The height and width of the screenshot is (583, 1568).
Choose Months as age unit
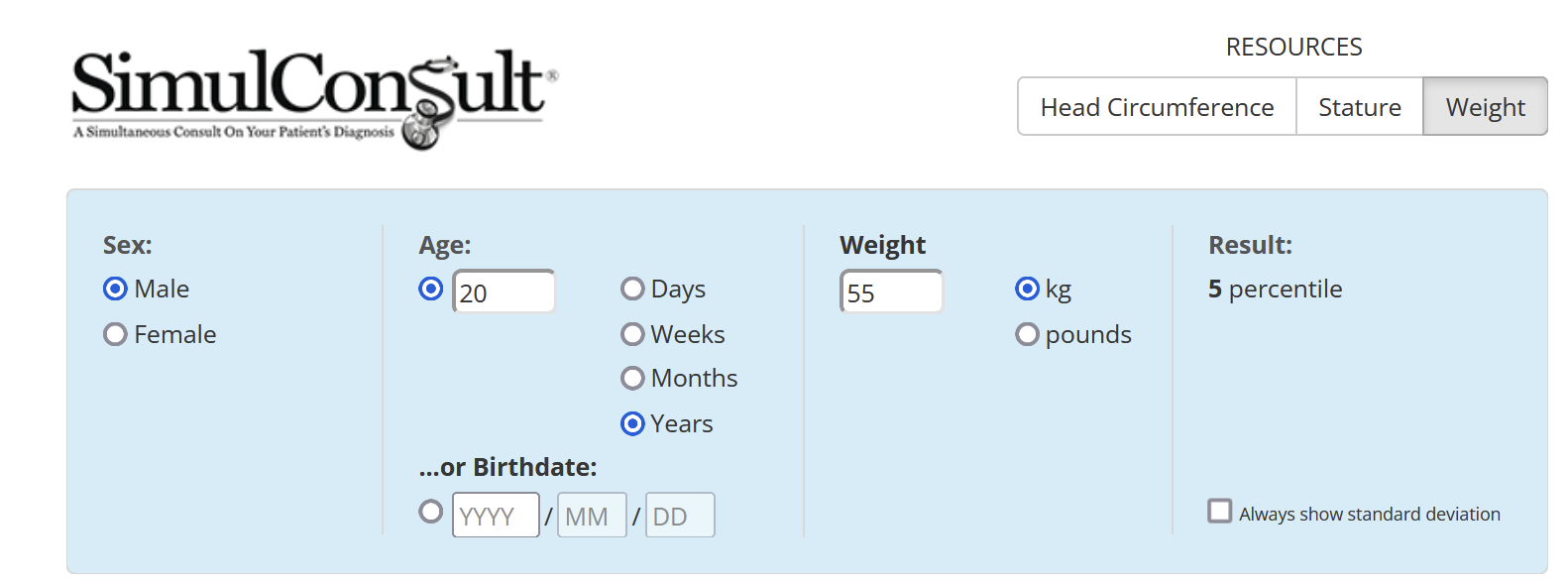[x=632, y=378]
